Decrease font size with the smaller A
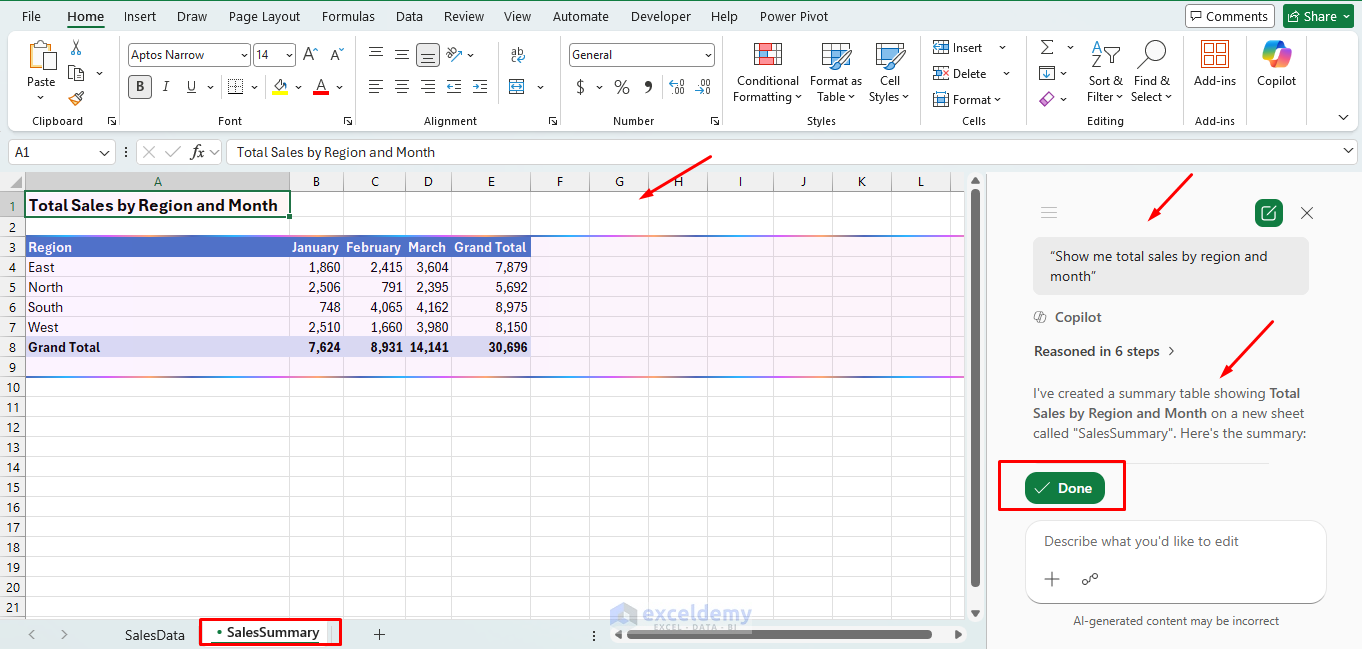This screenshot has width=1362, height=649. tap(337, 55)
